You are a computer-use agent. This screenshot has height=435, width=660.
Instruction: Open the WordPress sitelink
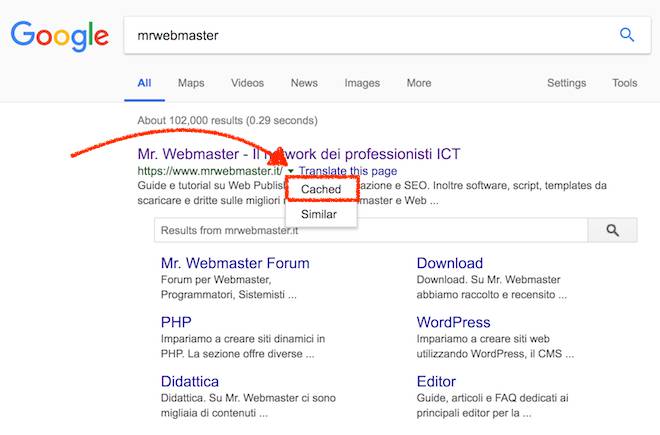point(454,323)
